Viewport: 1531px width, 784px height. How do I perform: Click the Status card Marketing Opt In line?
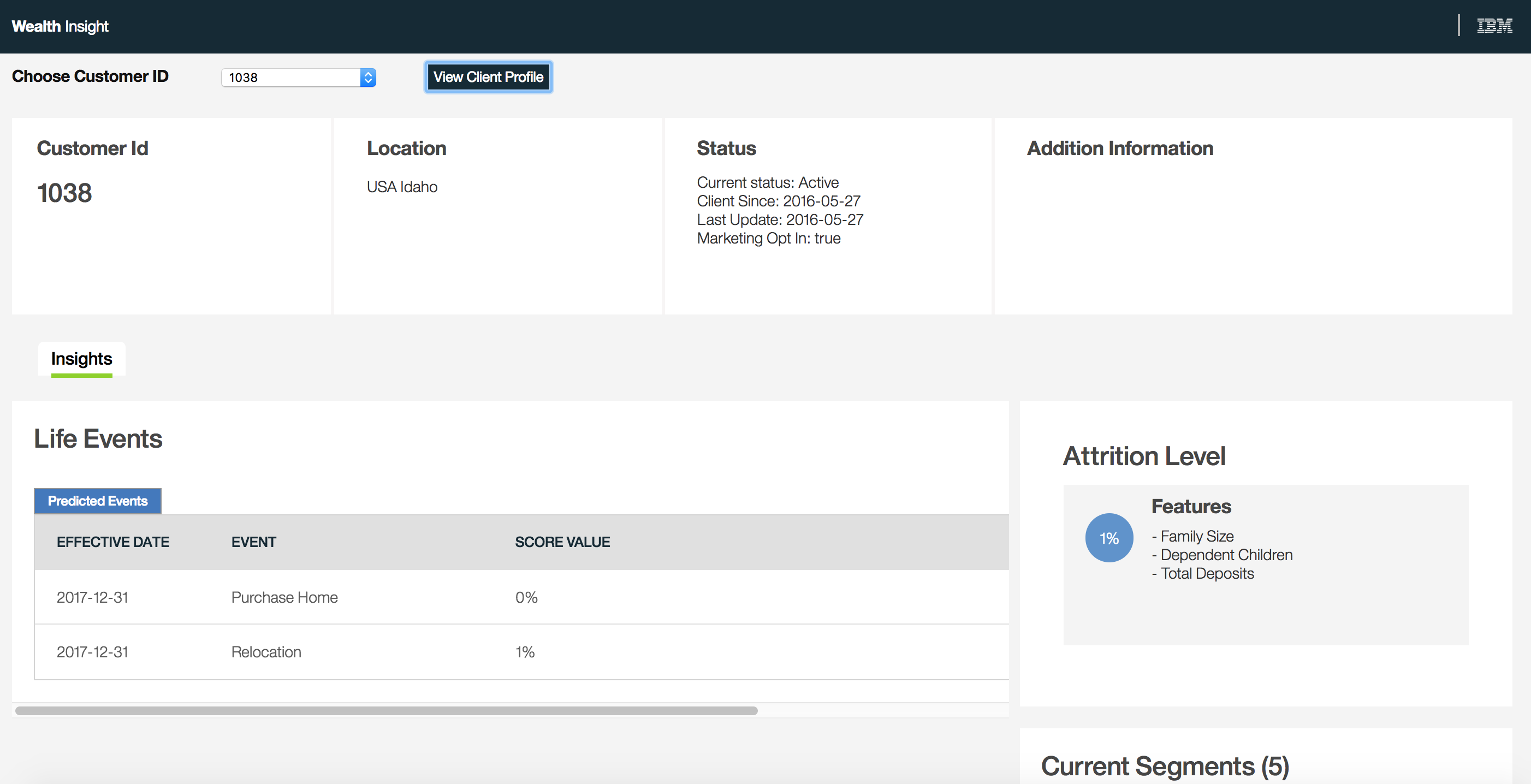(768, 239)
